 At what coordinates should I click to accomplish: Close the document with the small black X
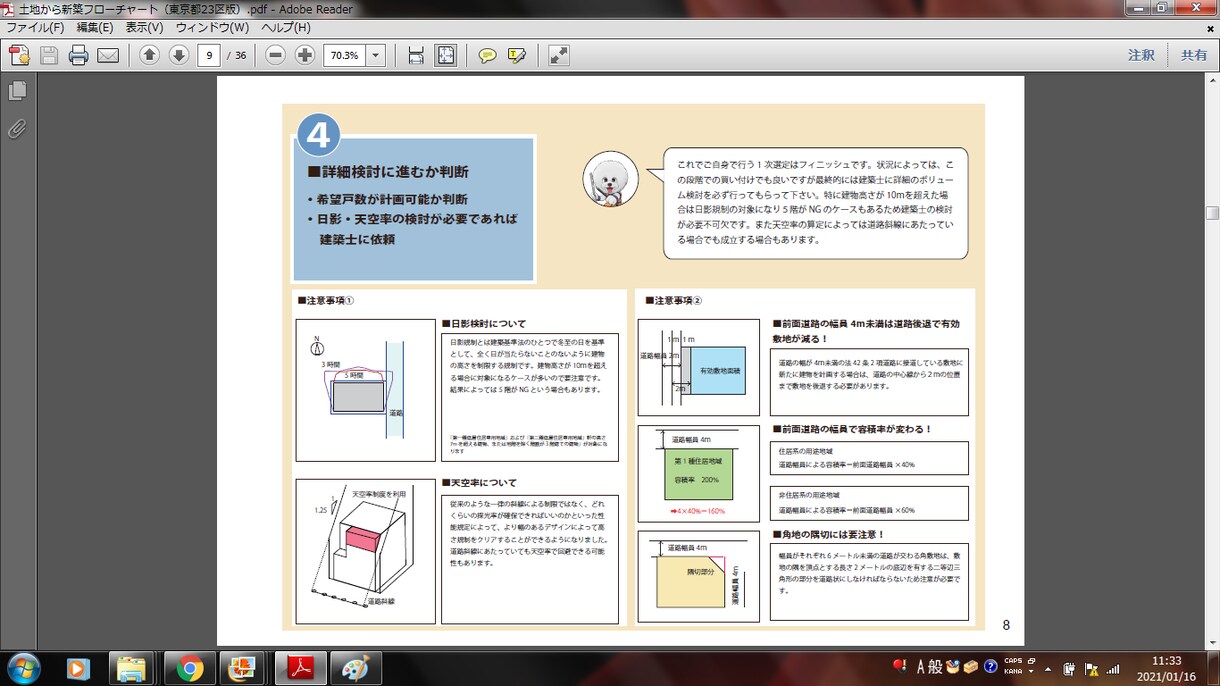click(1210, 28)
